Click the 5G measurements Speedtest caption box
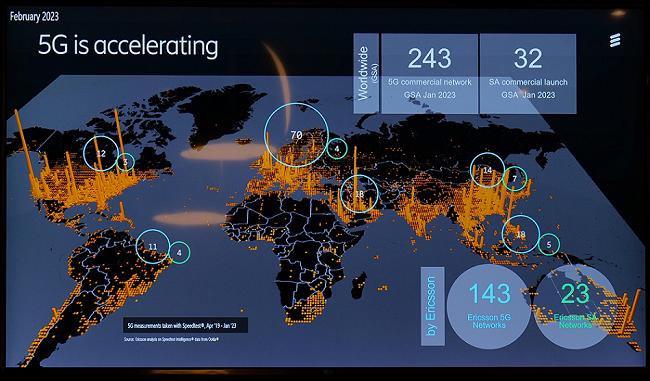Screen dimensions: 650x381 click(x=185, y=325)
